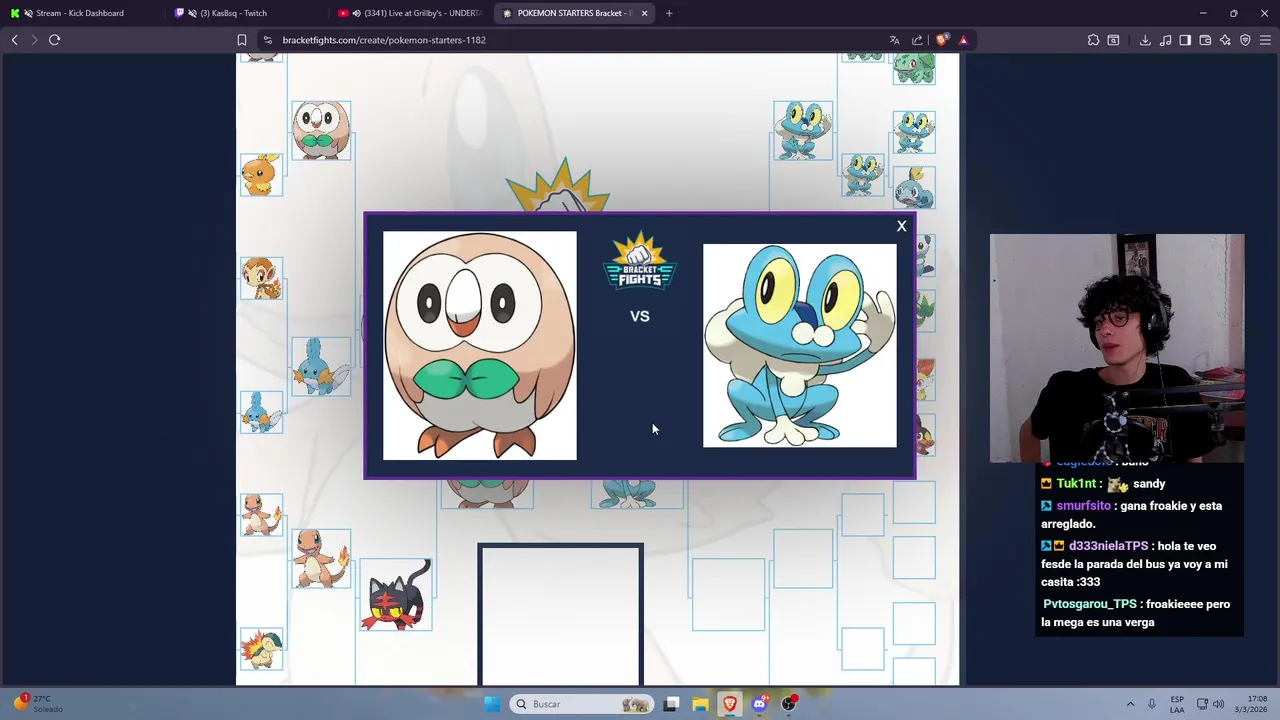The image size is (1280, 720).
Task: Open browser main hamburger menu
Action: click(1265, 40)
